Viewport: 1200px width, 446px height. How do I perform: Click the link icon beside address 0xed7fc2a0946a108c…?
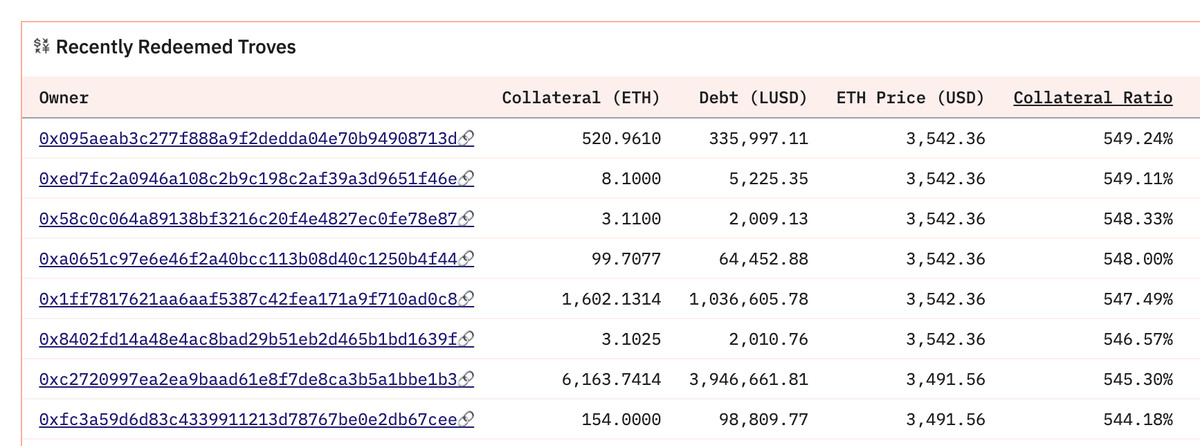pos(466,178)
